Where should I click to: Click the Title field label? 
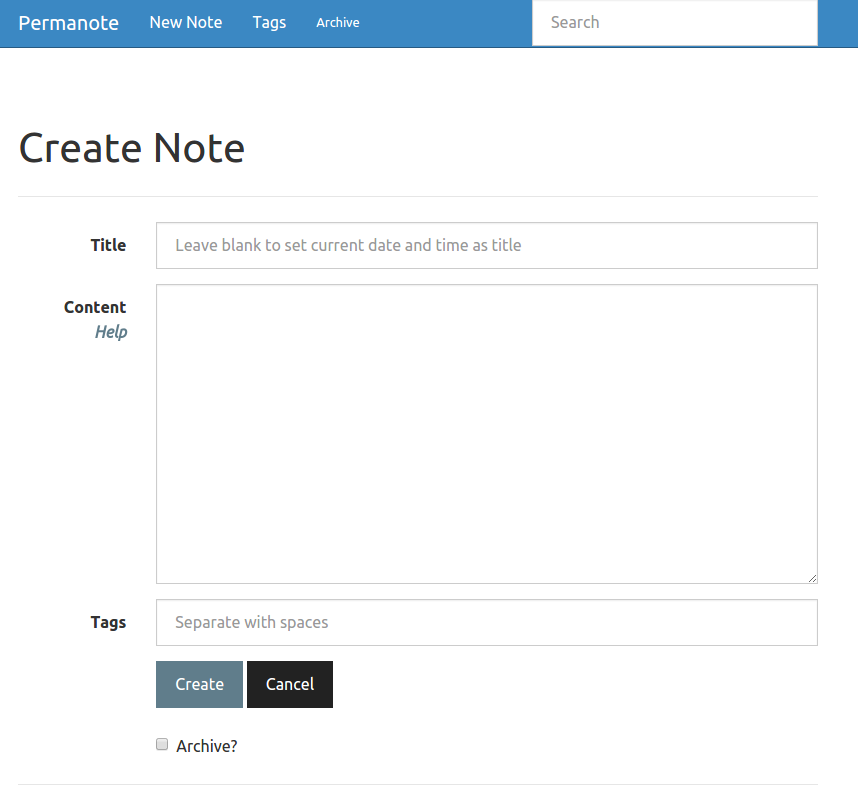pyautogui.click(x=108, y=245)
